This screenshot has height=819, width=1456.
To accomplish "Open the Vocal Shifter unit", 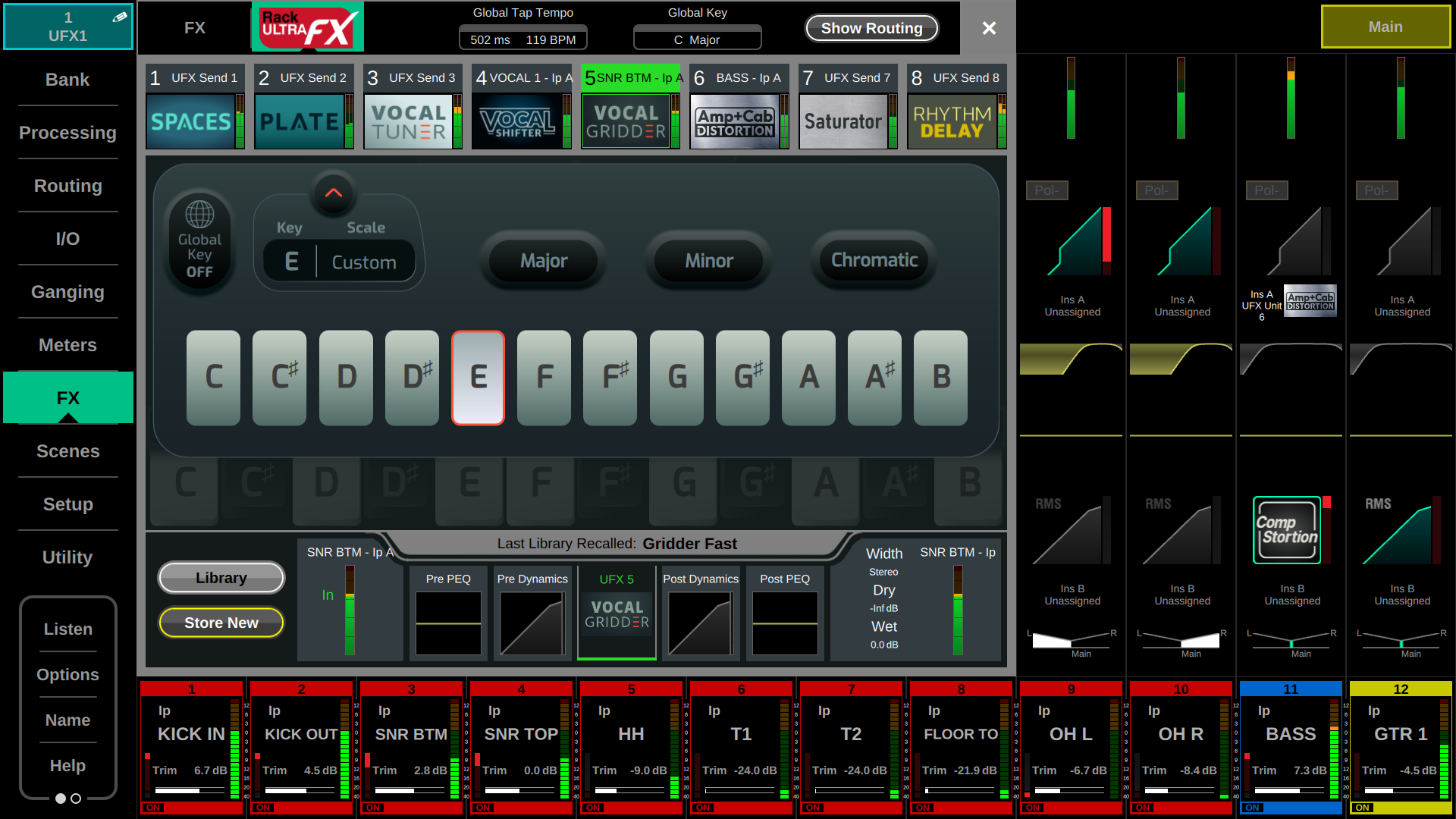I will click(x=517, y=121).
